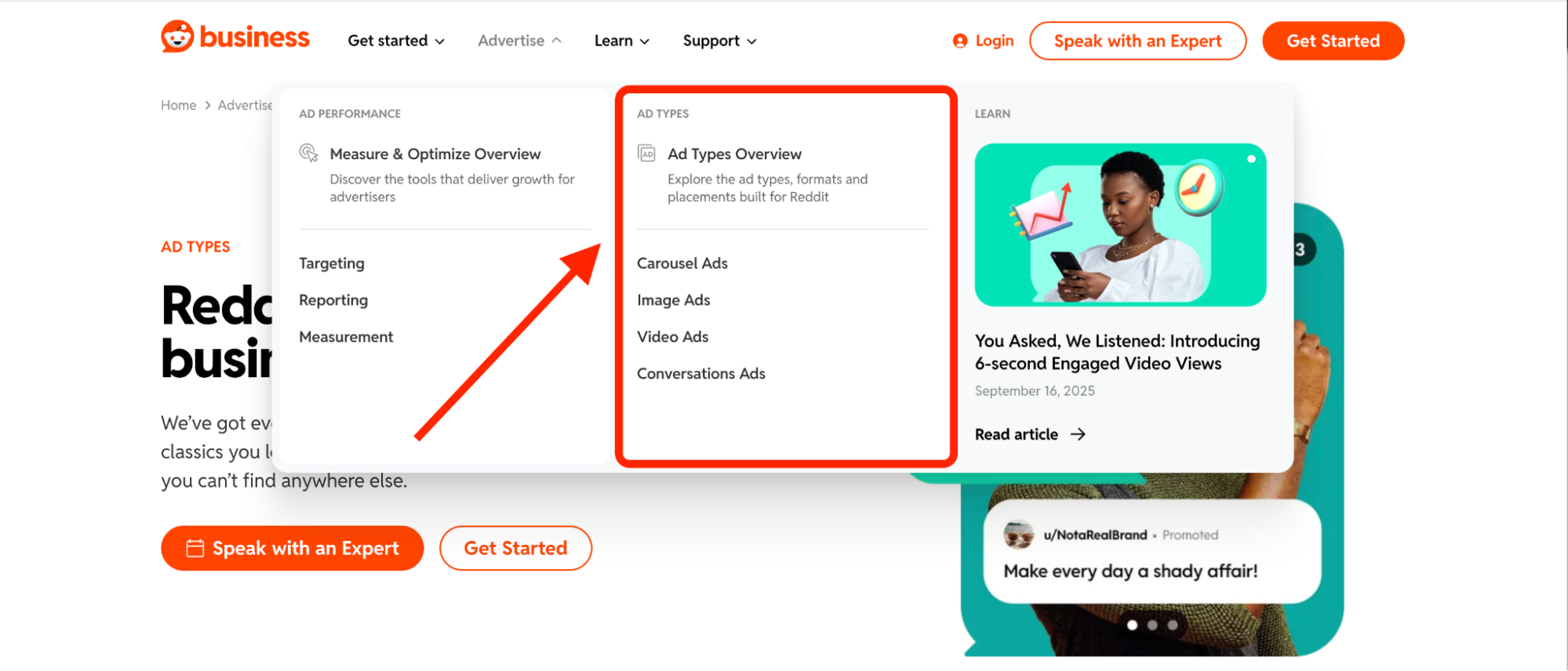Click the Measure & Optimize cursor icon

click(309, 153)
